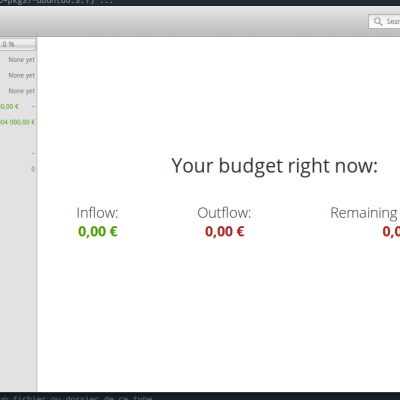
Task: Click the magnifier icon in the search box
Action: point(378,22)
